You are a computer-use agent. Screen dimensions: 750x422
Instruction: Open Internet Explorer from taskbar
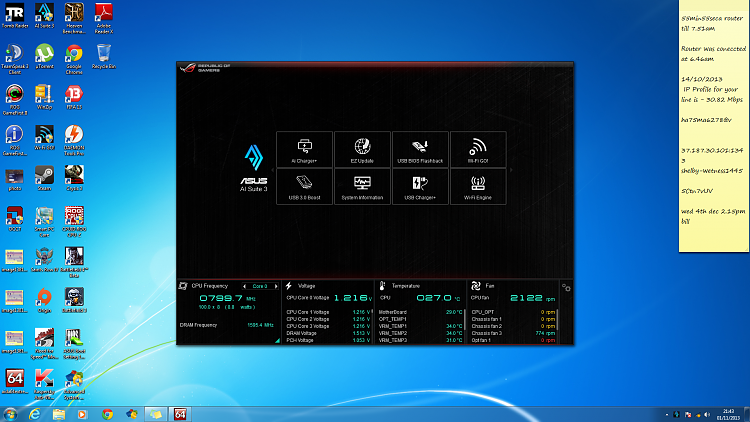click(34, 414)
